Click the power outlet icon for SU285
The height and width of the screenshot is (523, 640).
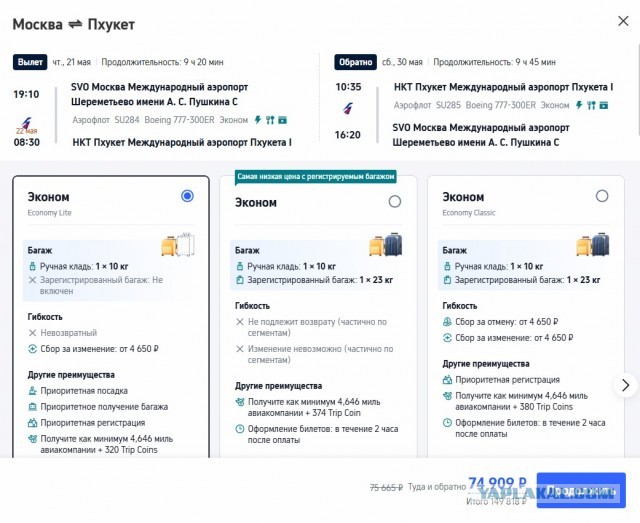[x=579, y=105]
